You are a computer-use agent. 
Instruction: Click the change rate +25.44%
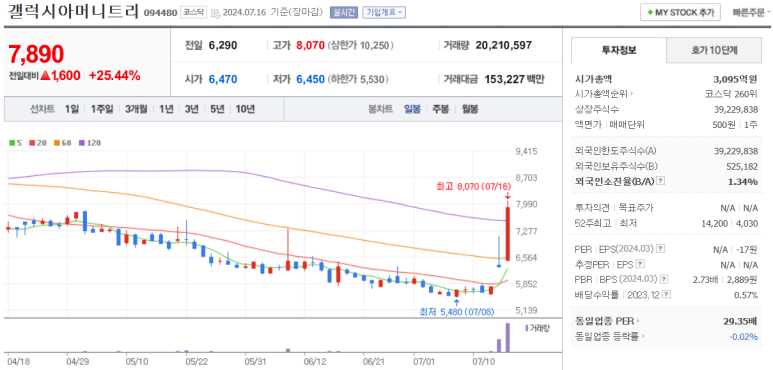[115, 76]
